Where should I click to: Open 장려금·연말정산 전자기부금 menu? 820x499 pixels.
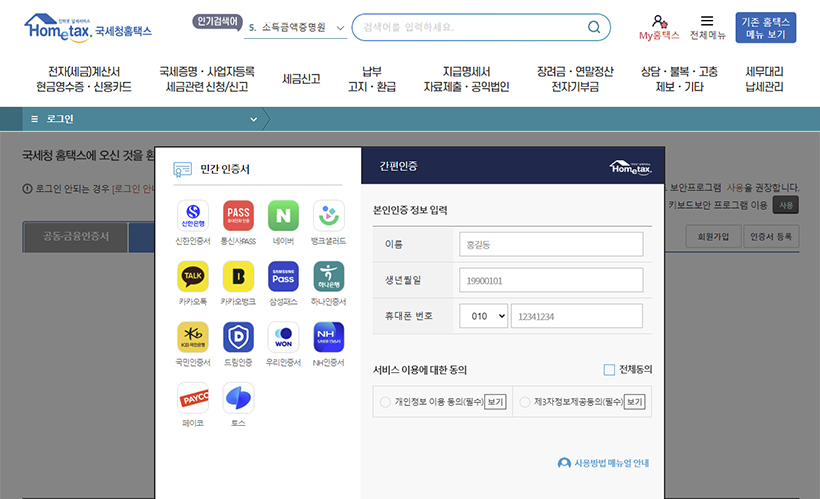[575, 79]
